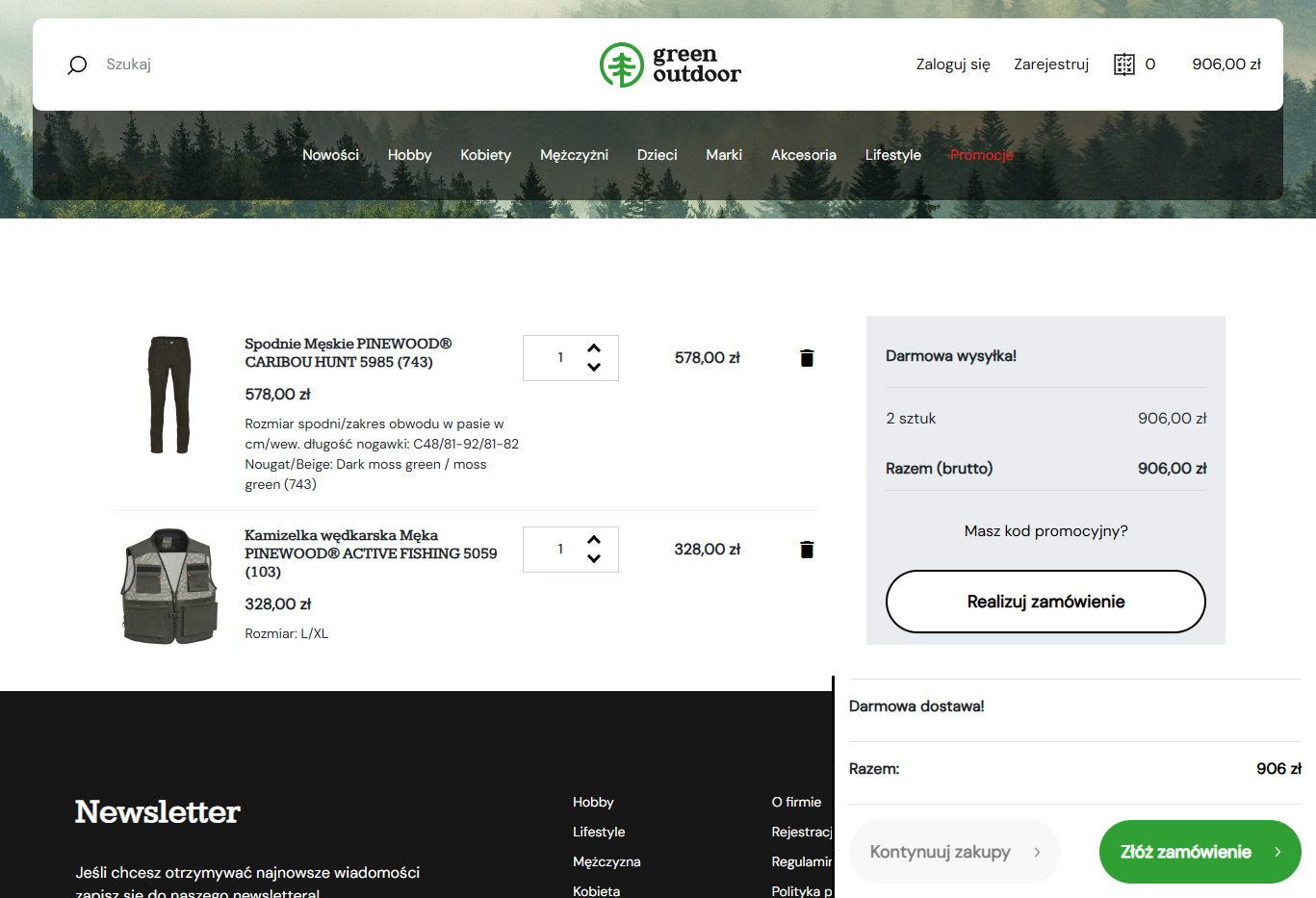Increase quantity of Caribou Hunt trousers
The width and height of the screenshot is (1316, 898).
click(594, 348)
